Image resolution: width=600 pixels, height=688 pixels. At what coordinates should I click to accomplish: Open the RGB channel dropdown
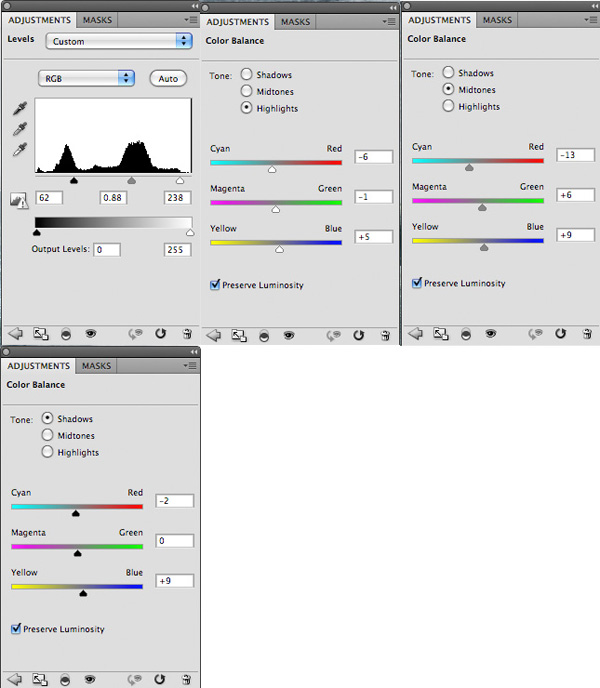coord(86,79)
